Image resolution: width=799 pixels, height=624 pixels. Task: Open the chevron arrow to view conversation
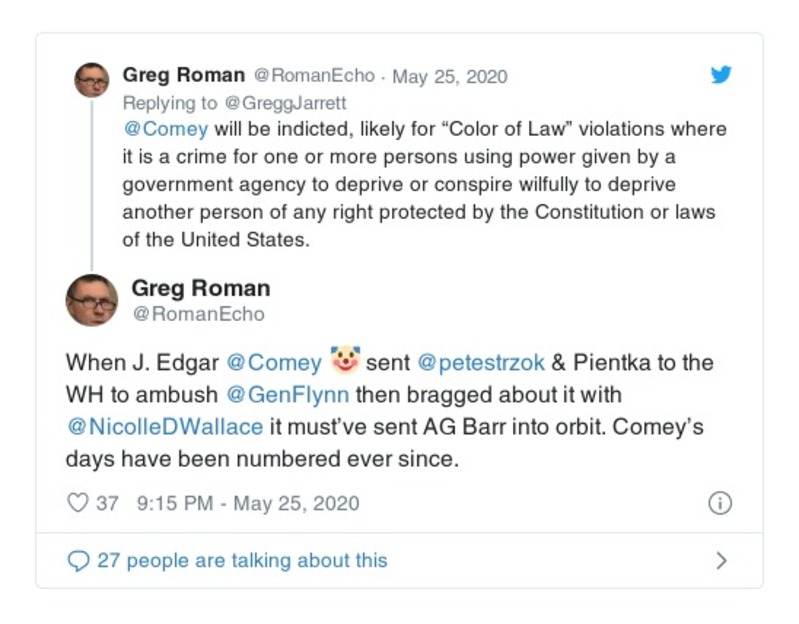pyautogui.click(x=721, y=561)
